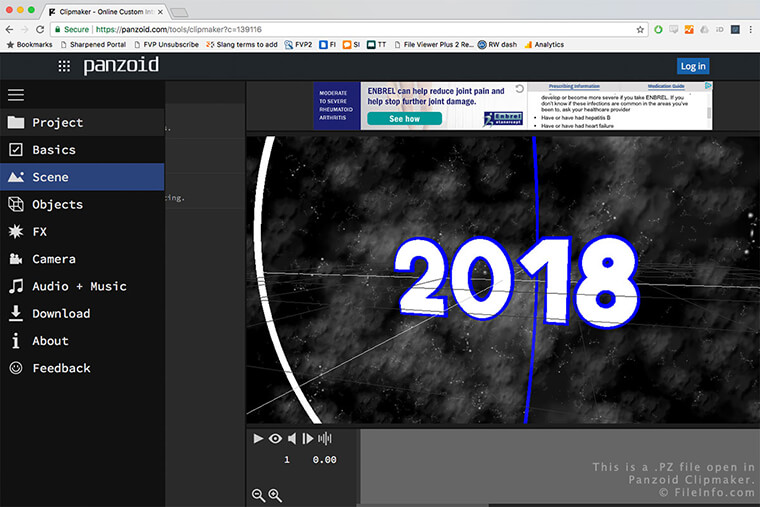Zoom in the timeline with plus magnifier
The image size is (760, 507).
pos(275,495)
